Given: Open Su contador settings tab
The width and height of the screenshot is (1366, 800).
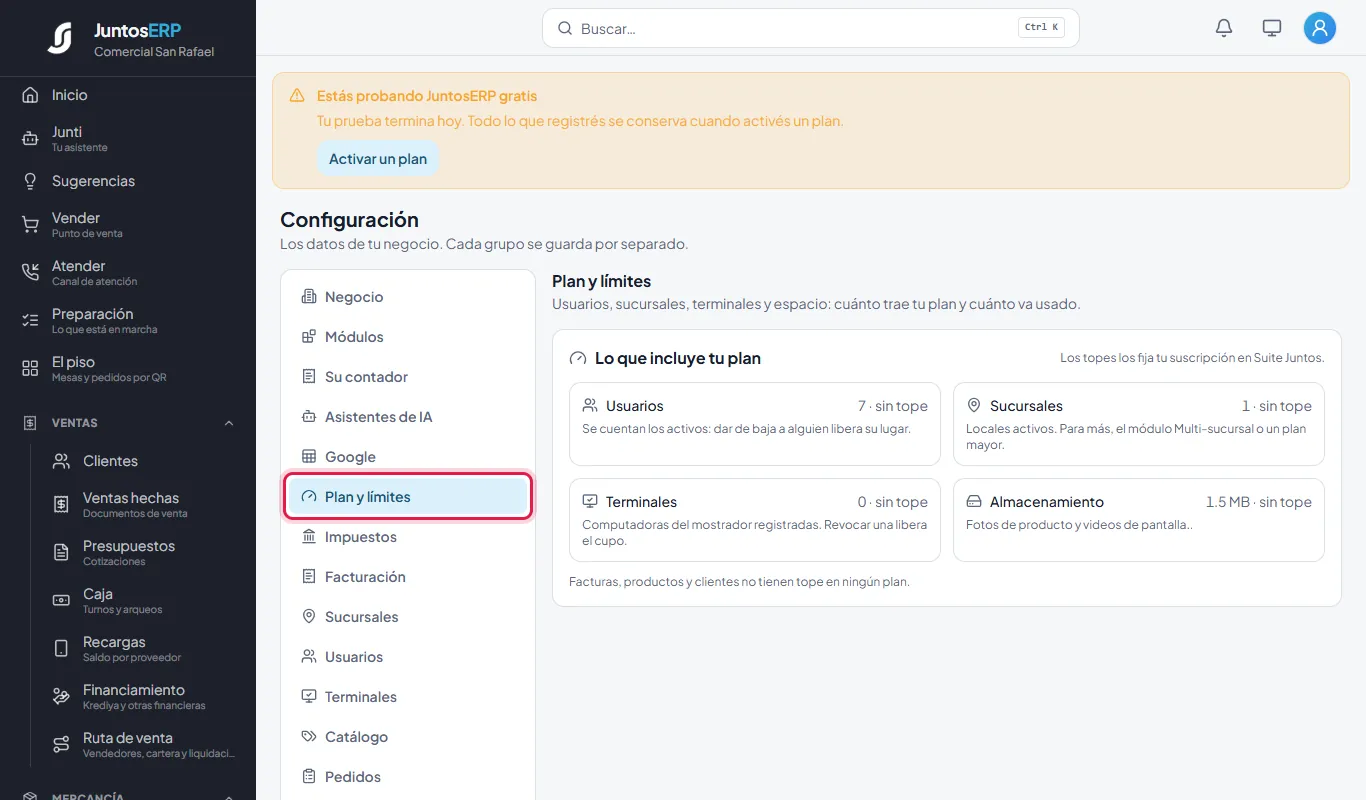Looking at the screenshot, I should pos(408,377).
